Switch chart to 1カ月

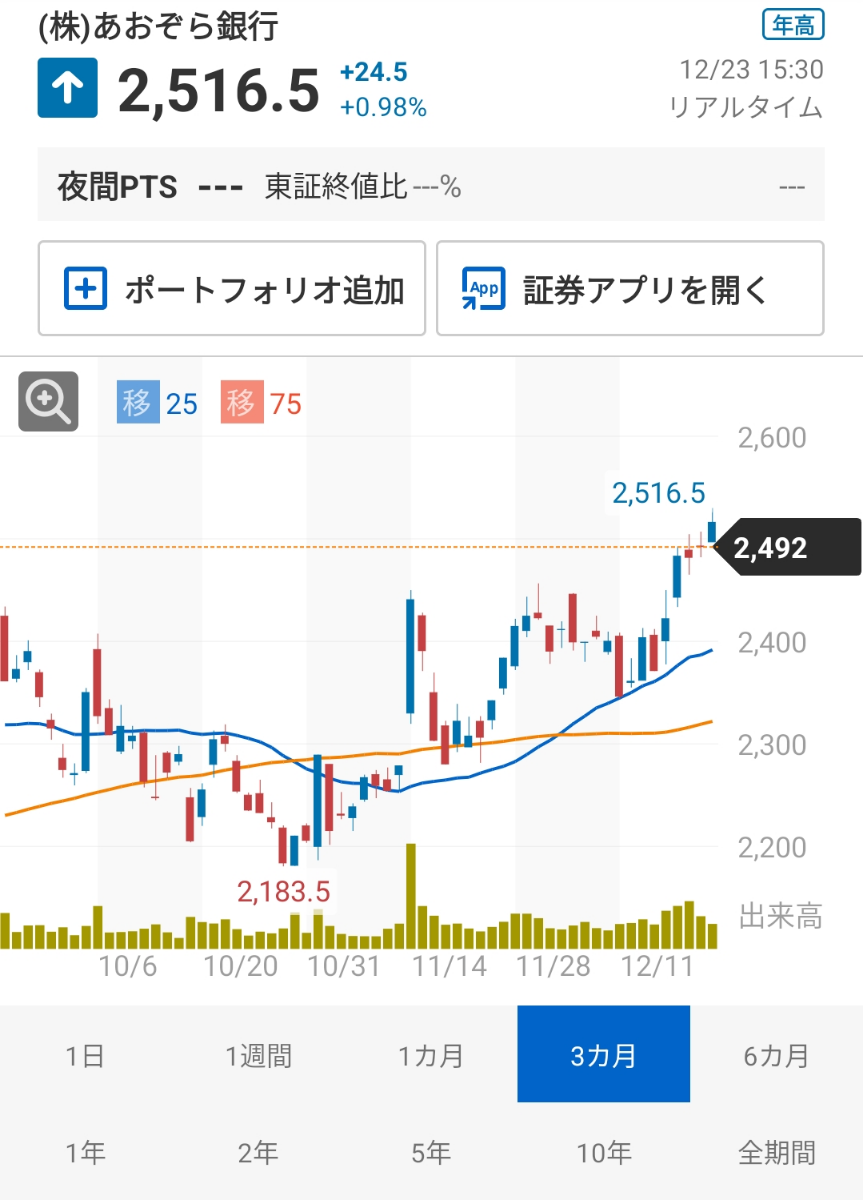click(431, 1055)
